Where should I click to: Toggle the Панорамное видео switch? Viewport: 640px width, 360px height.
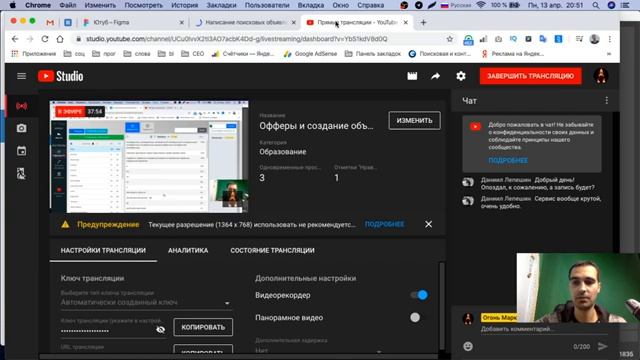415,317
